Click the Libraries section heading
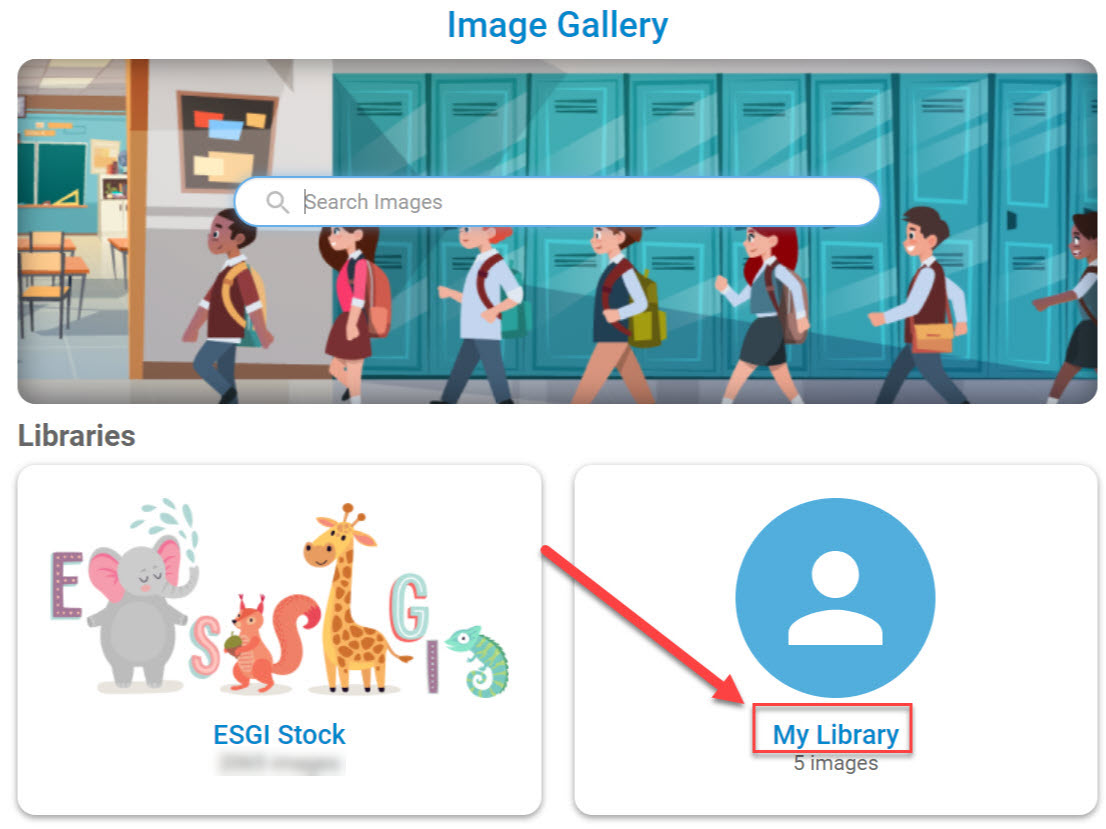The width and height of the screenshot is (1106, 829). pos(76,435)
